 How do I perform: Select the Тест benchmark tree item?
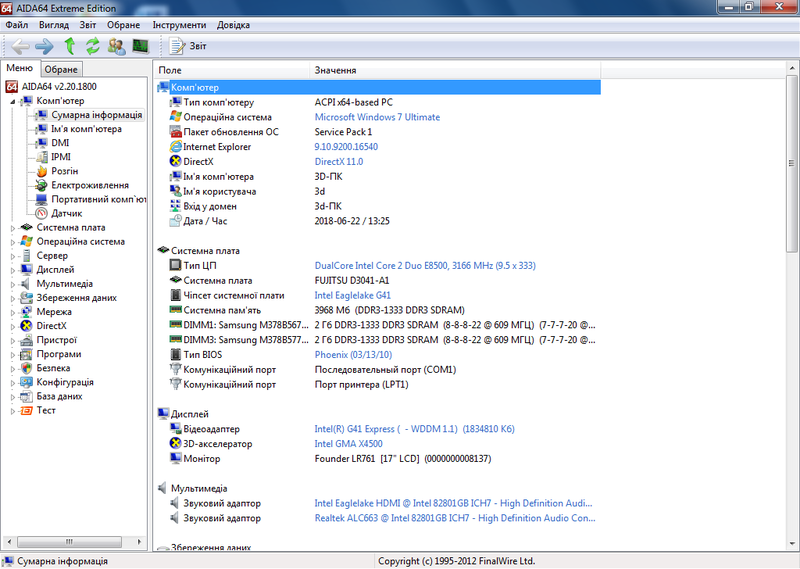pyautogui.click(x=46, y=410)
